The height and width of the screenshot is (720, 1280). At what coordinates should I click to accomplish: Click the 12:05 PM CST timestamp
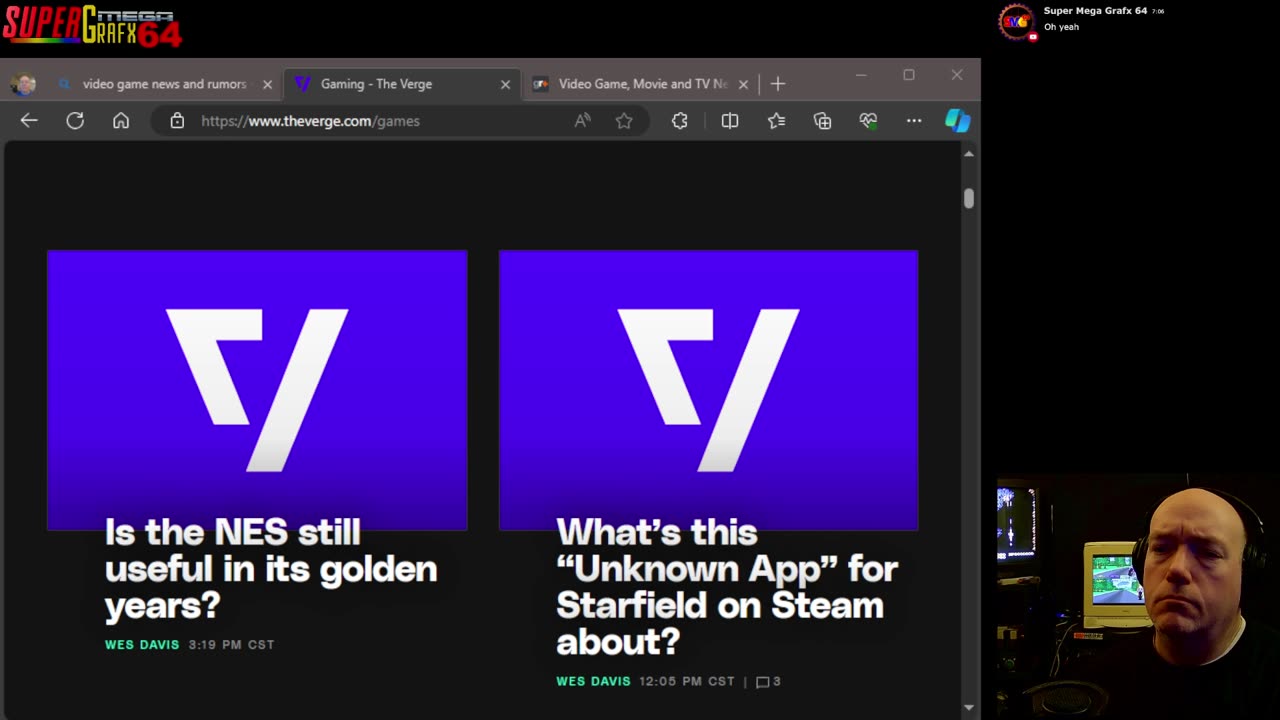[x=687, y=681]
